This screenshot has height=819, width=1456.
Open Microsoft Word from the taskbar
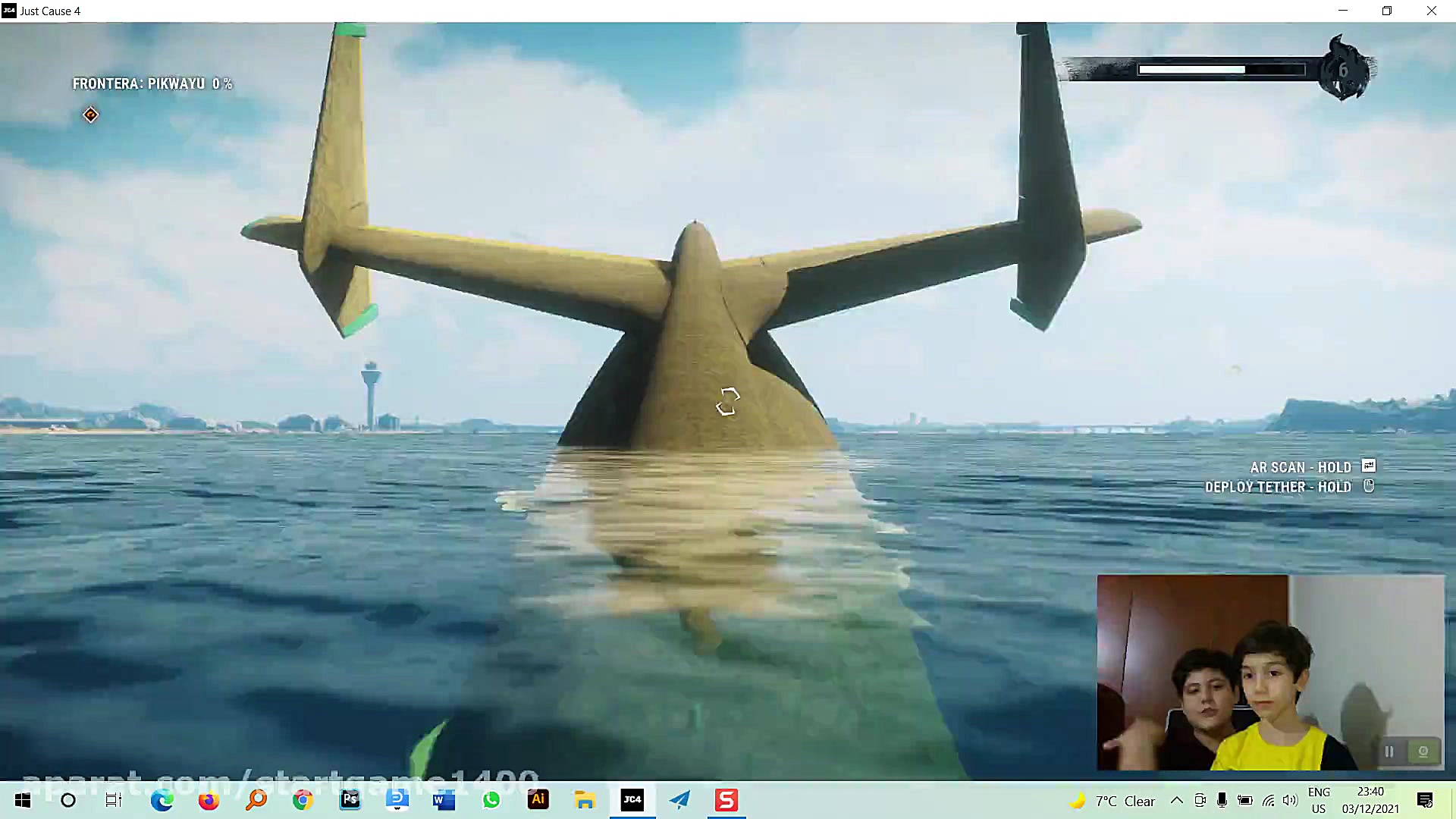(x=444, y=800)
